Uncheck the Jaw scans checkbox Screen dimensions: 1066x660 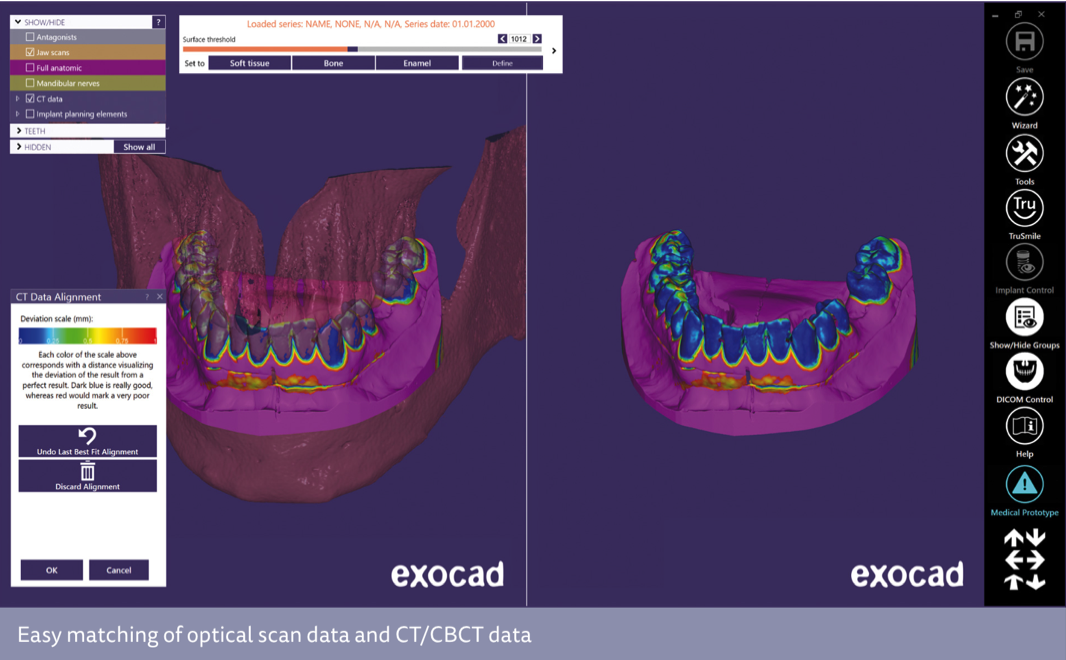(30, 52)
